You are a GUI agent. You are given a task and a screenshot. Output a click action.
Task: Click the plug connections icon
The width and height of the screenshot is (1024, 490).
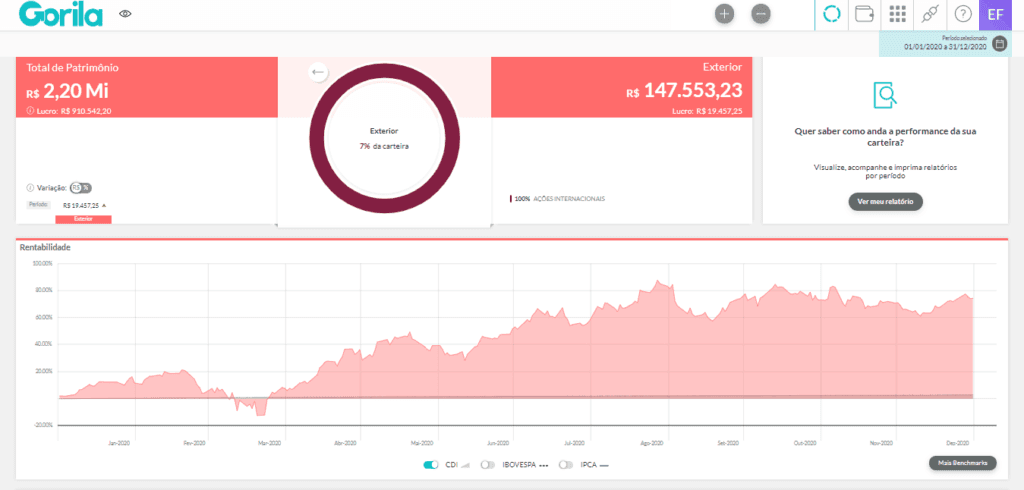930,14
